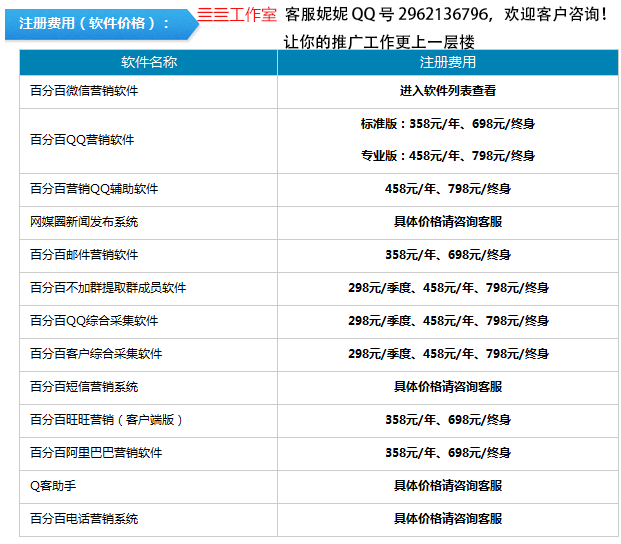Click the 让你的推广工作更上一层楼 slogan
Image resolution: width=621 pixels, height=544 pixels.
click(379, 42)
